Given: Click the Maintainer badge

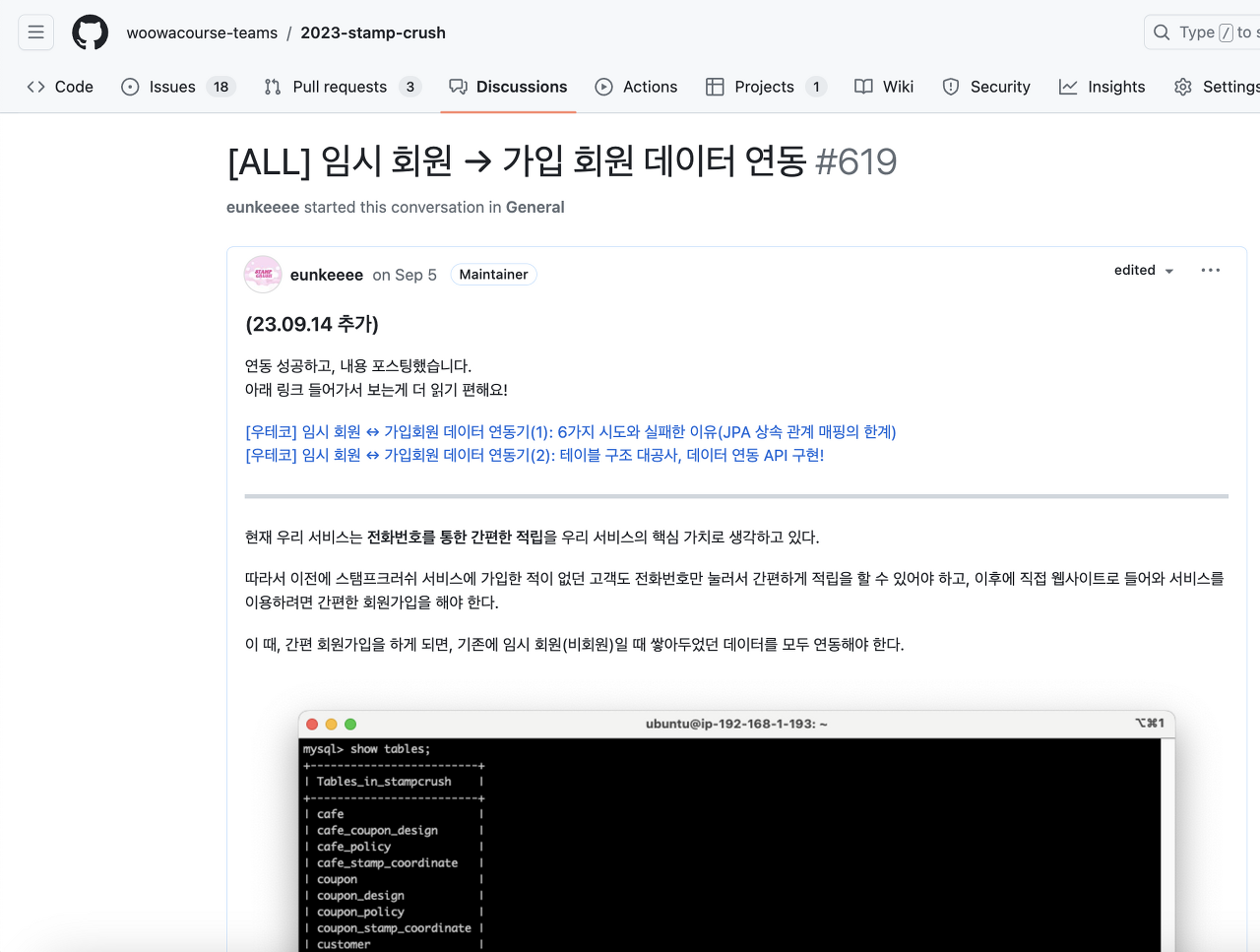Looking at the screenshot, I should (493, 275).
